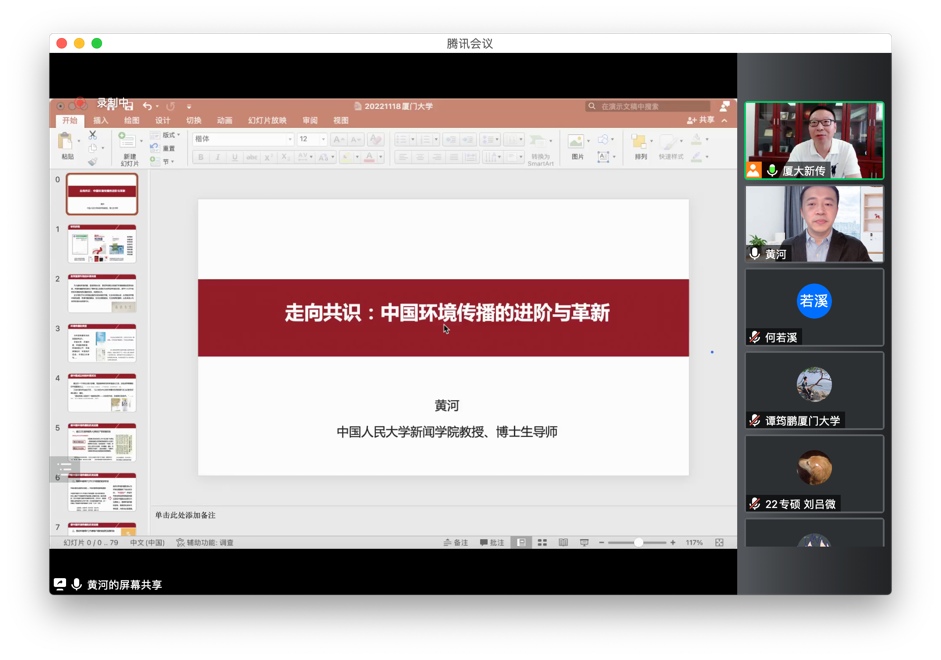The image size is (941, 660).
Task: Click the fit-slide-to-window icon
Action: coord(719,543)
